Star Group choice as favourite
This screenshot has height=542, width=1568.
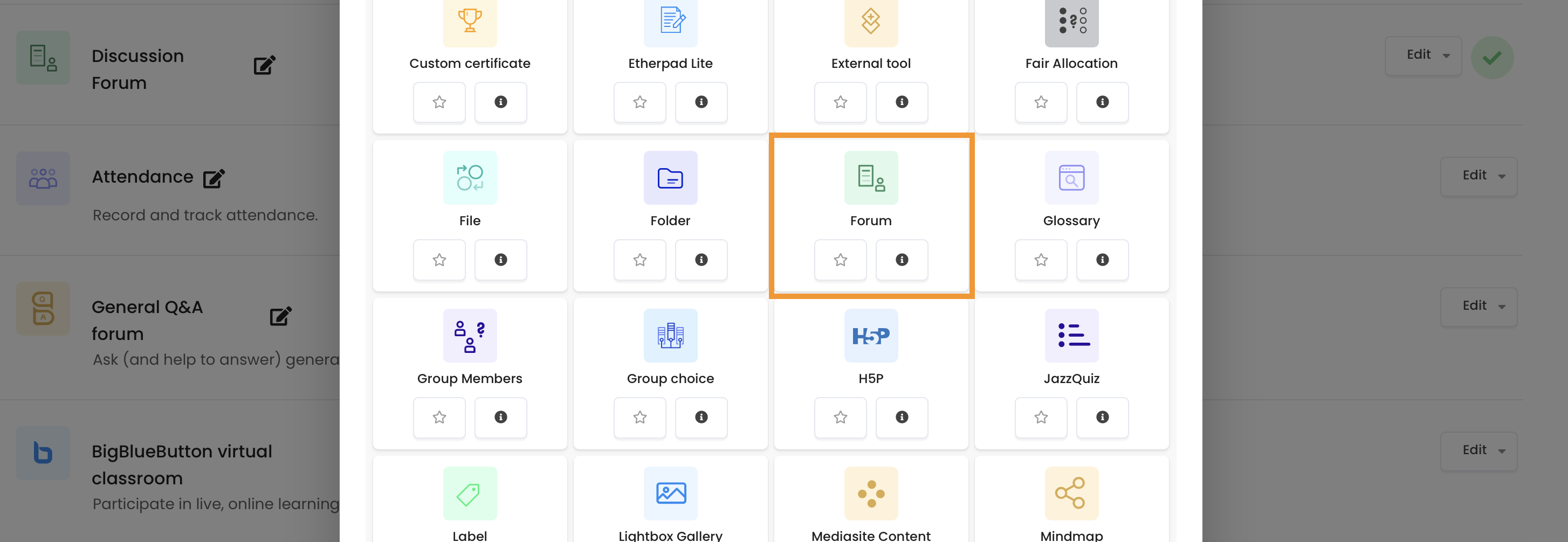(x=639, y=418)
